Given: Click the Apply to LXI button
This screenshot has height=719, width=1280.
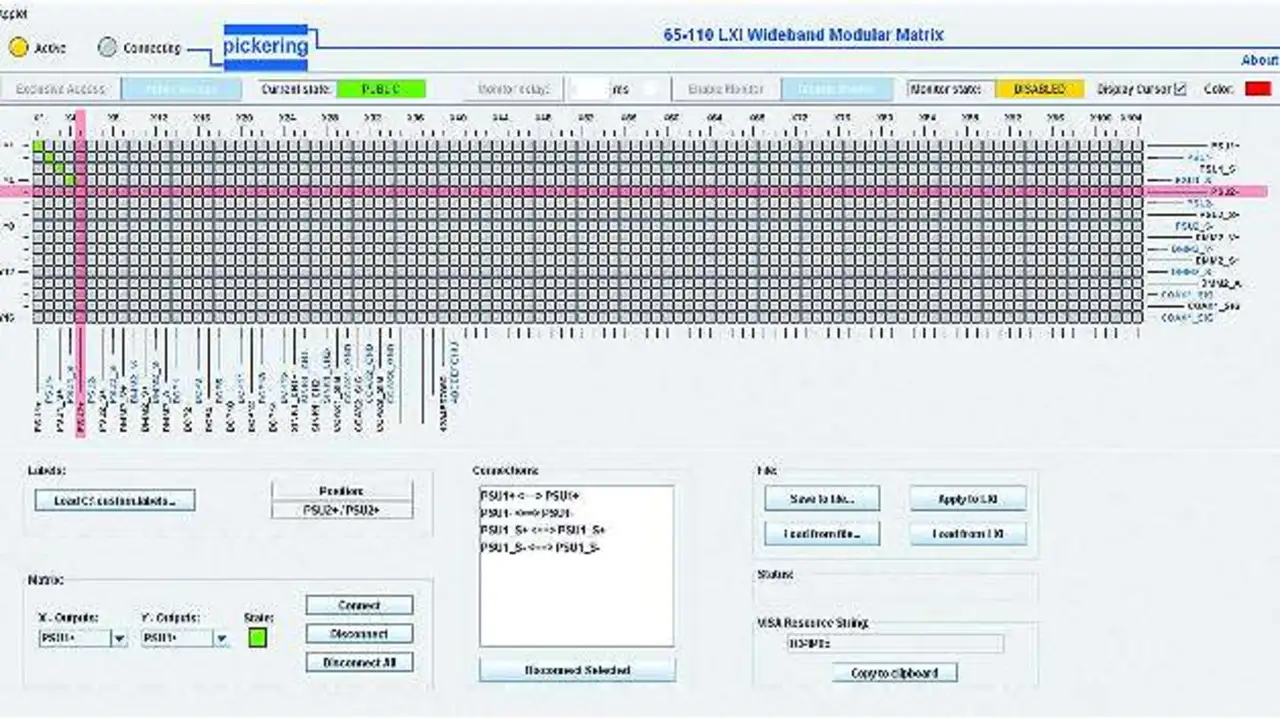Looking at the screenshot, I should (x=968, y=499).
